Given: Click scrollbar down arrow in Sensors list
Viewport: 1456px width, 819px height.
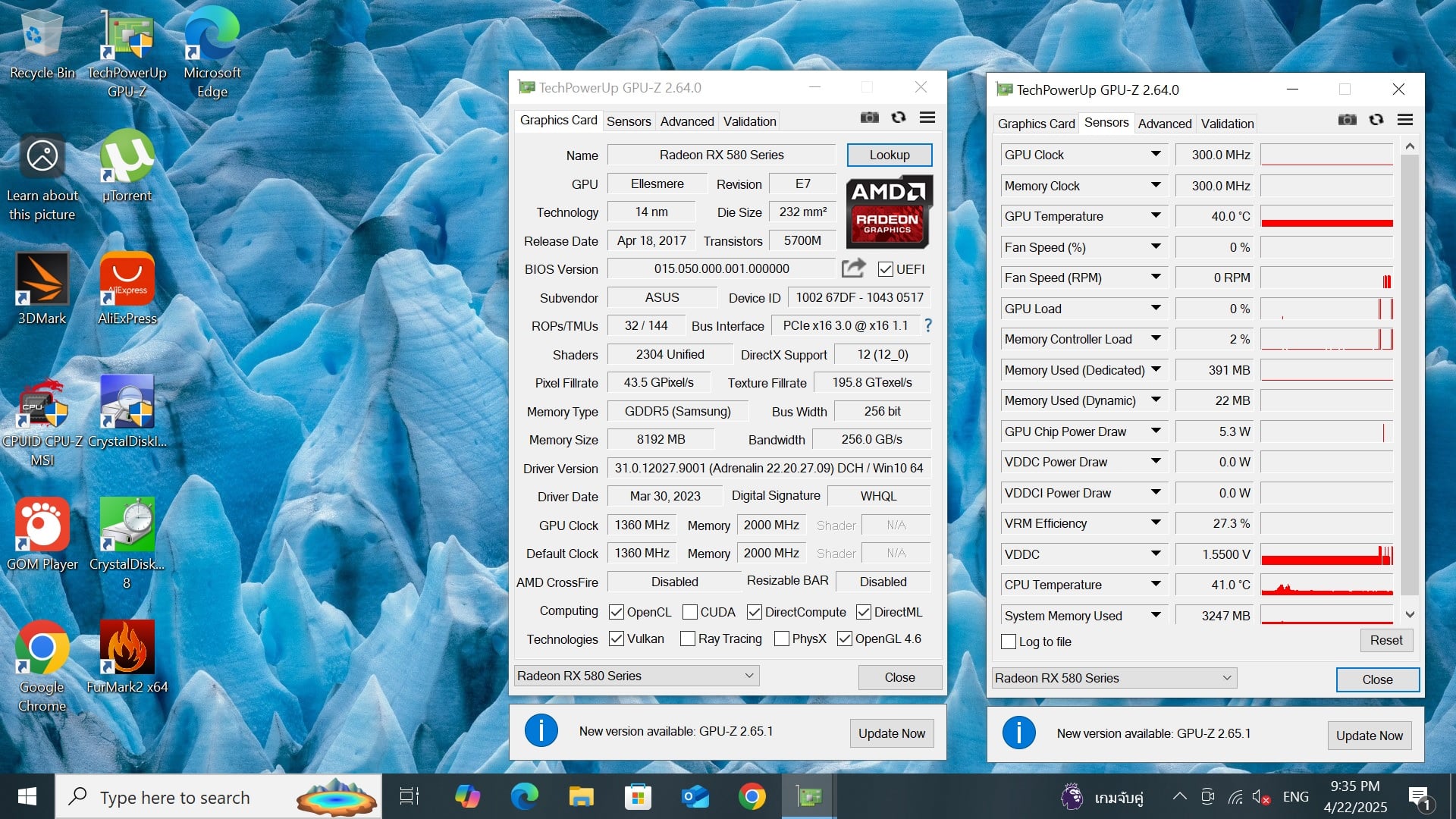Looking at the screenshot, I should [1410, 614].
